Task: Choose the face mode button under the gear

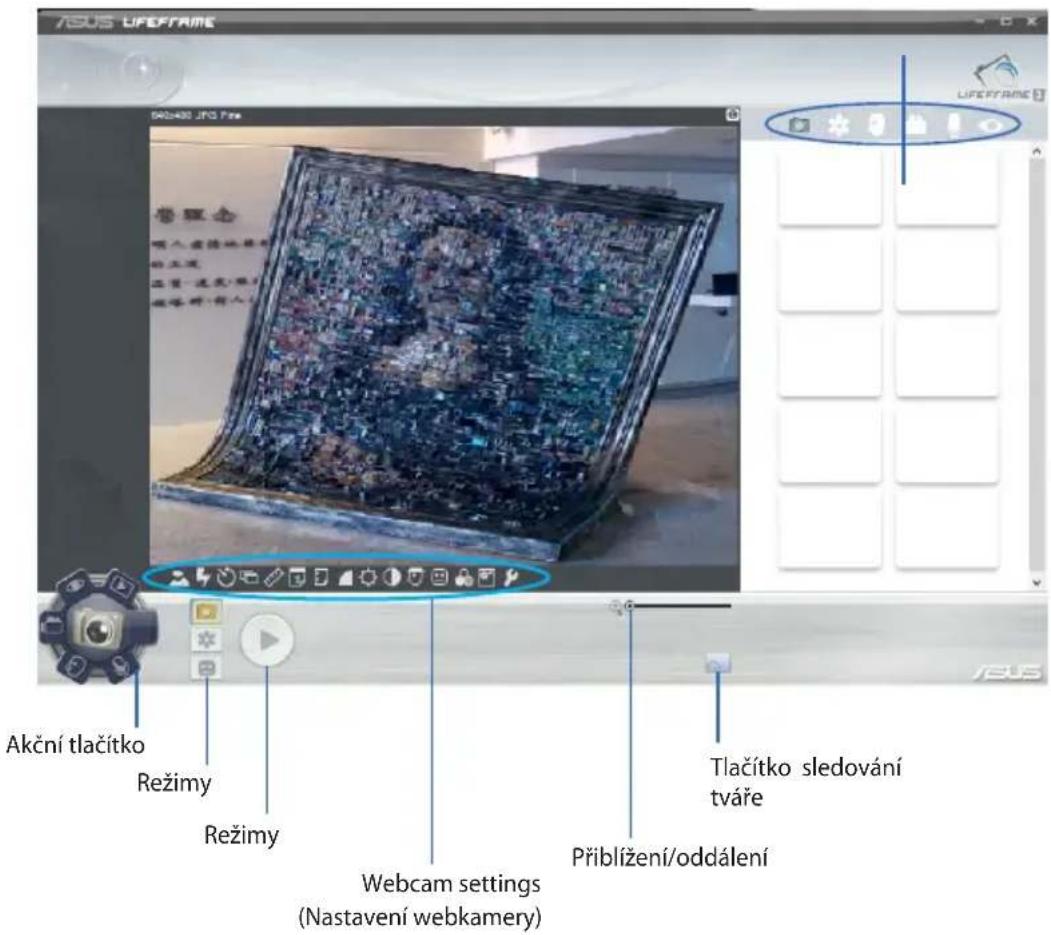Action: tap(206, 667)
